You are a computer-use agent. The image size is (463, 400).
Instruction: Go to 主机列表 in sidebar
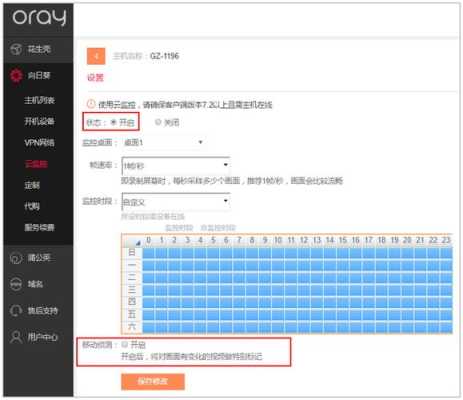39,100
